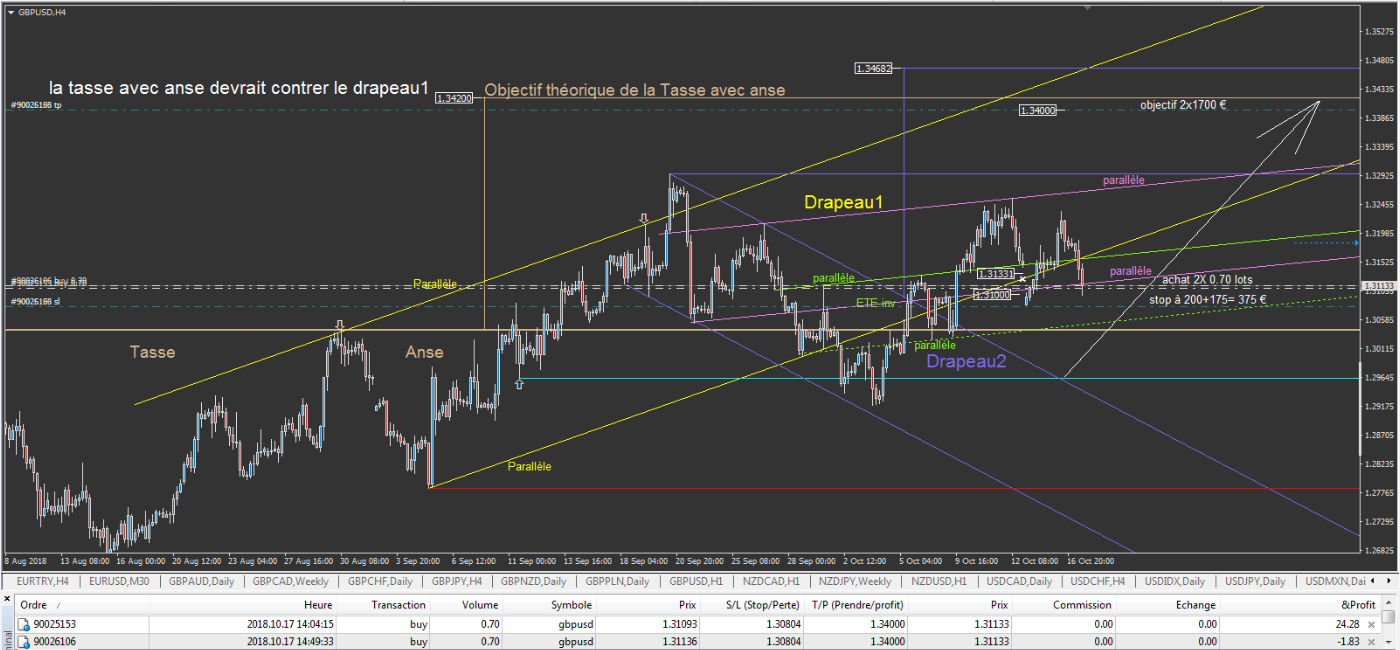Switch to the USDCHF,H4 chart tab
This screenshot has width=1400, height=650.
(1098, 581)
